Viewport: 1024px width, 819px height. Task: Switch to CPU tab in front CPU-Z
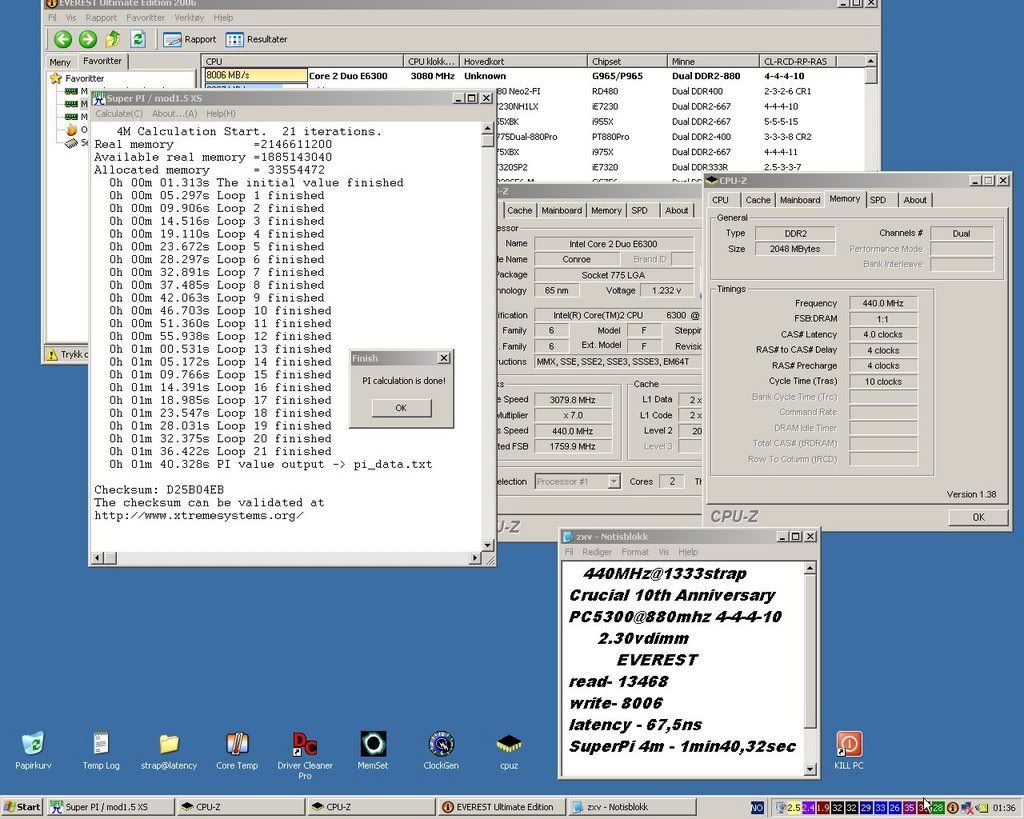tap(720, 200)
